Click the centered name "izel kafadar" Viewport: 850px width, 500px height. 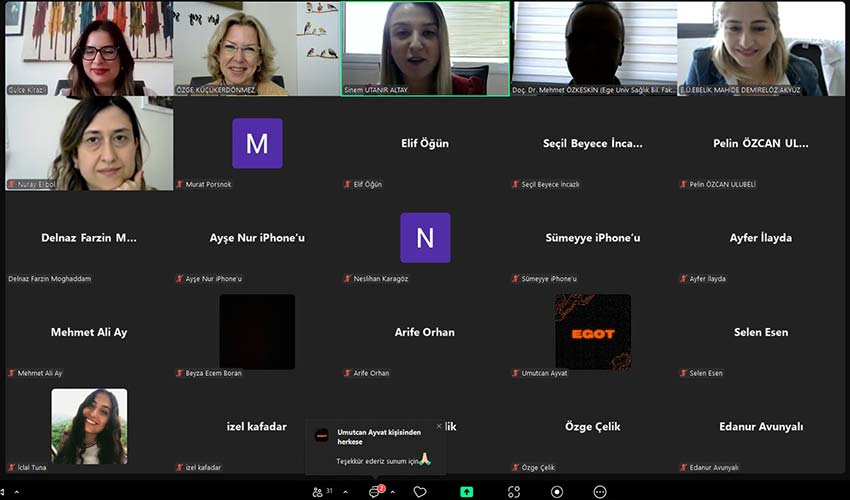tap(257, 426)
